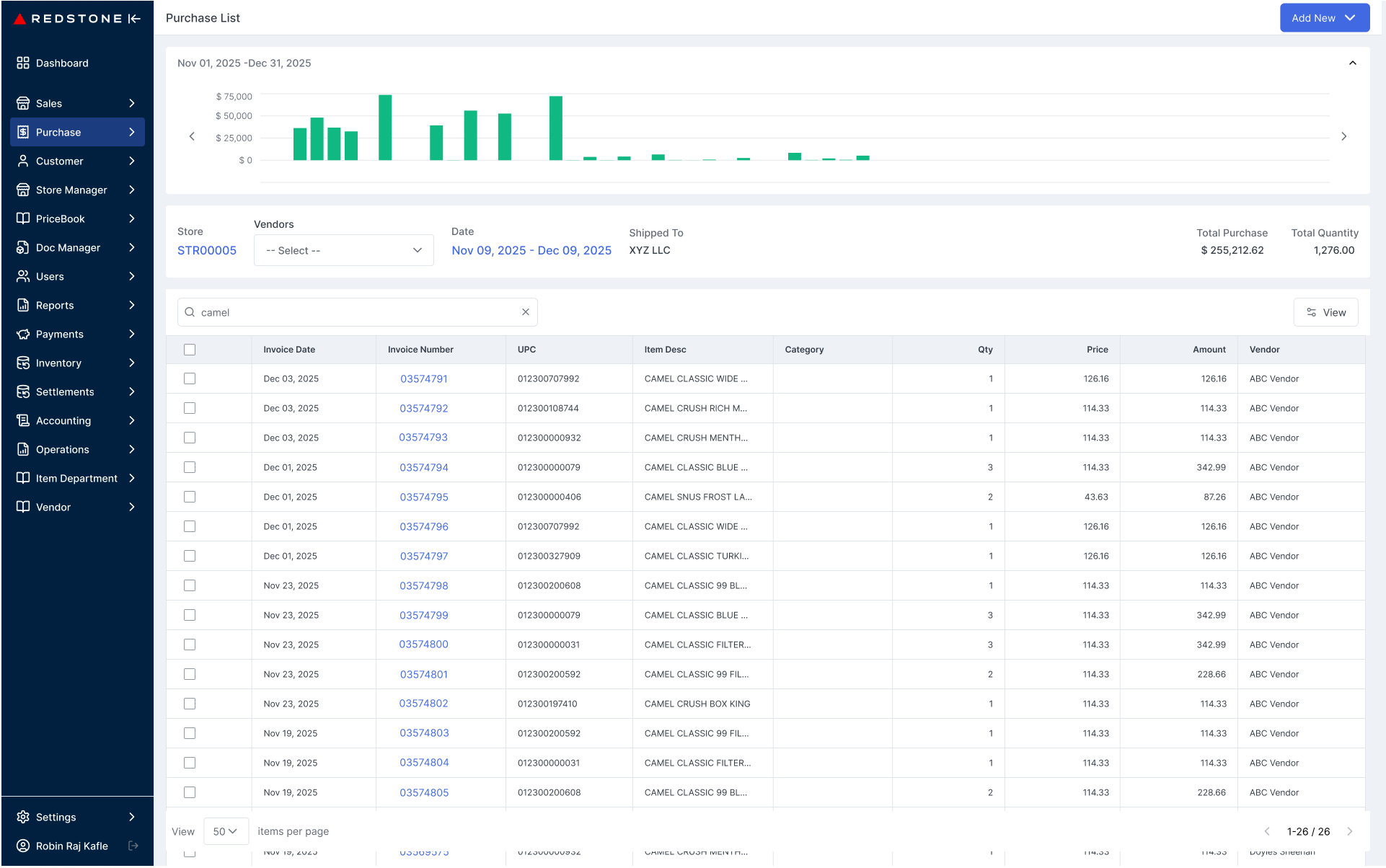1386x868 pixels.
Task: Collapse the purchase chart panel
Action: pyautogui.click(x=1353, y=63)
